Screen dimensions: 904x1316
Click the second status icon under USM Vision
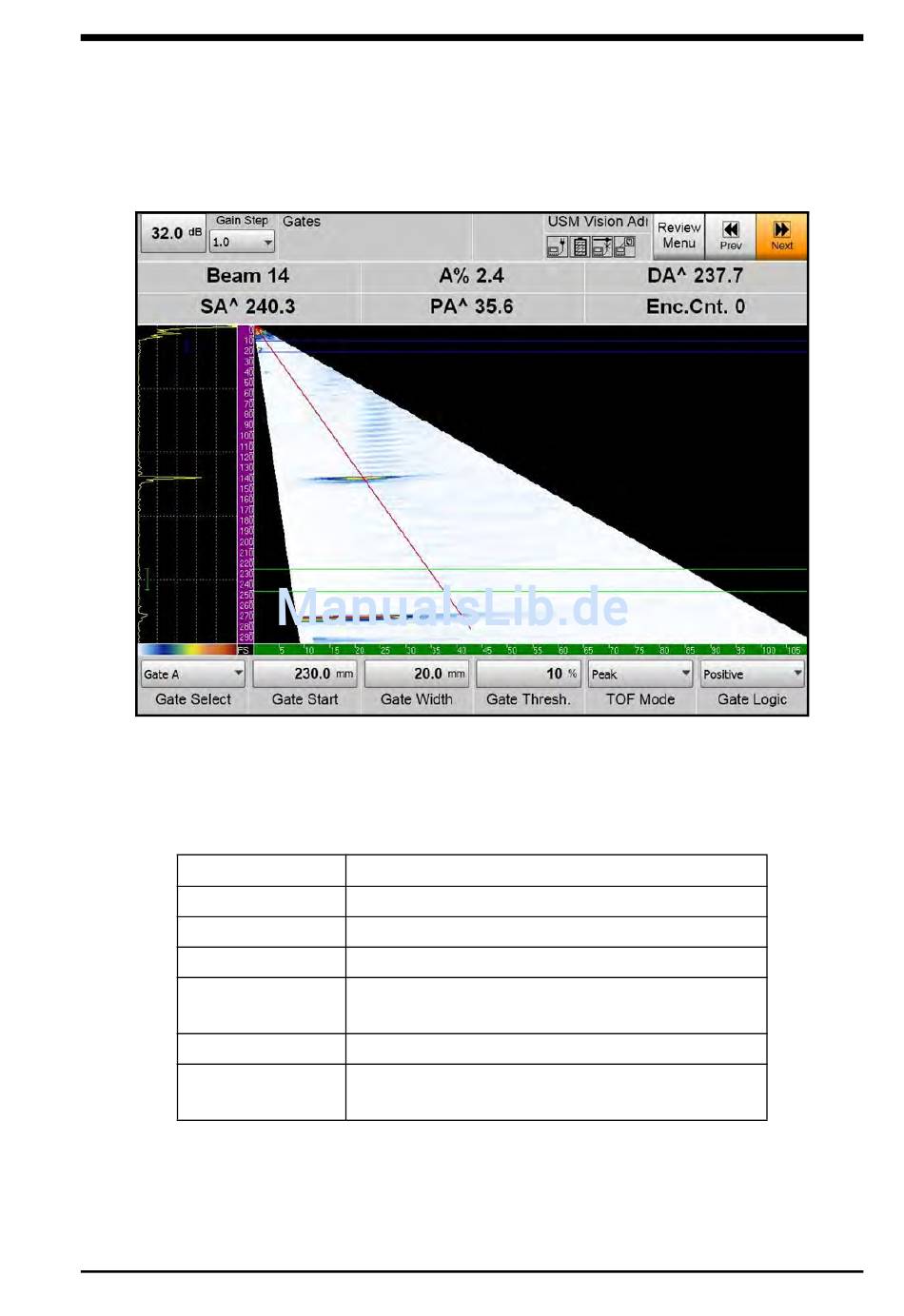(x=580, y=246)
